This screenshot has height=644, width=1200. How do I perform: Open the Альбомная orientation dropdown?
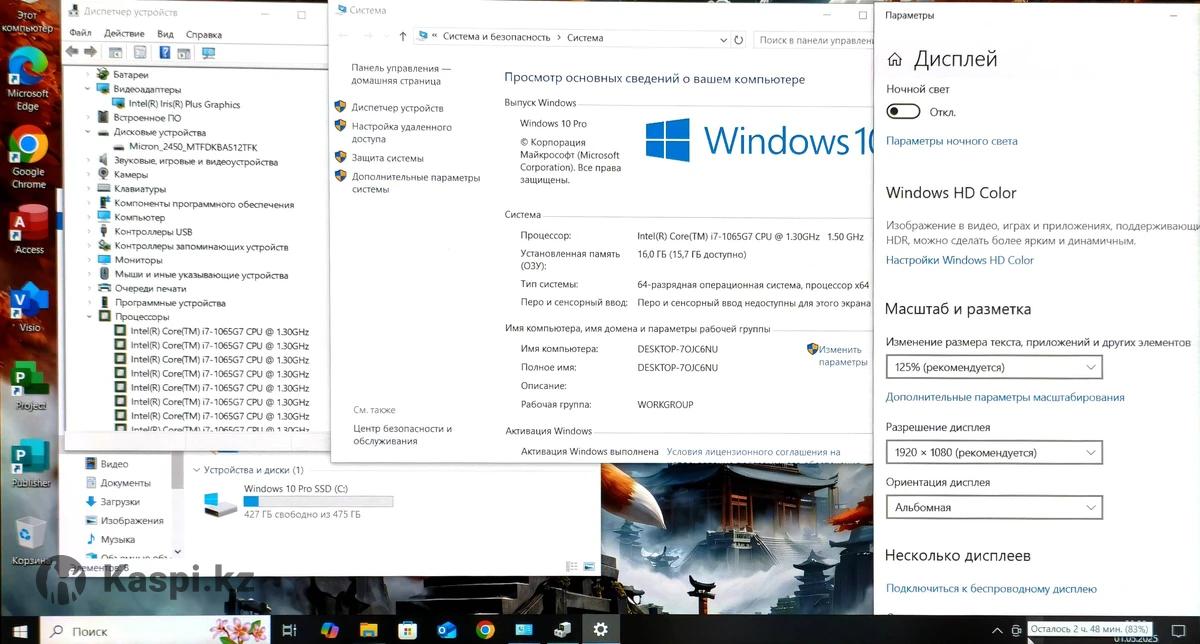[x=994, y=507]
